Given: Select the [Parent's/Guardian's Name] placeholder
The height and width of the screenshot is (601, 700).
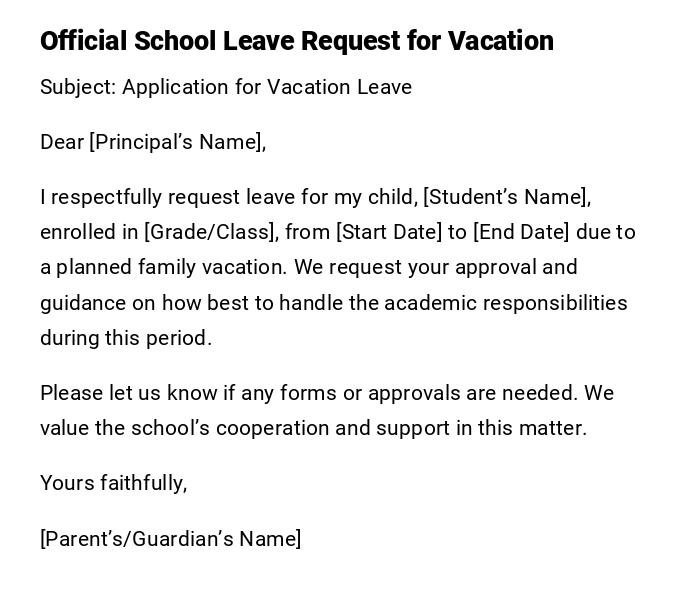Looking at the screenshot, I should 170,539.
